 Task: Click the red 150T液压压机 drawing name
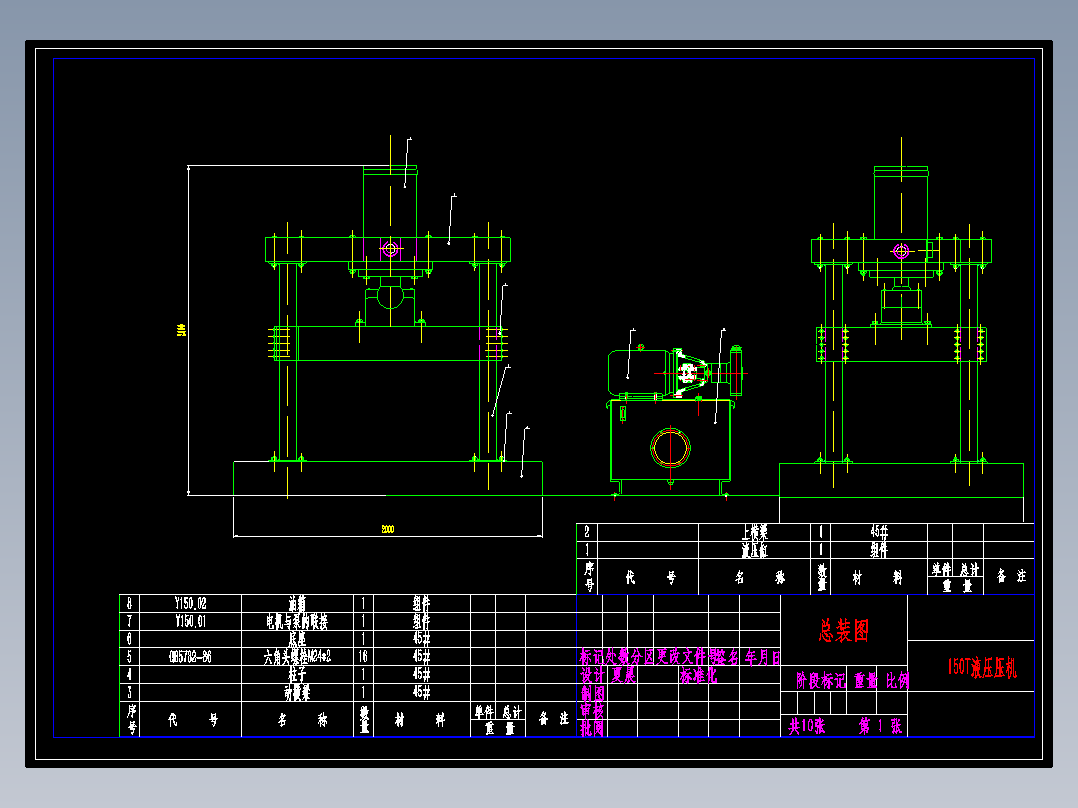tap(982, 667)
